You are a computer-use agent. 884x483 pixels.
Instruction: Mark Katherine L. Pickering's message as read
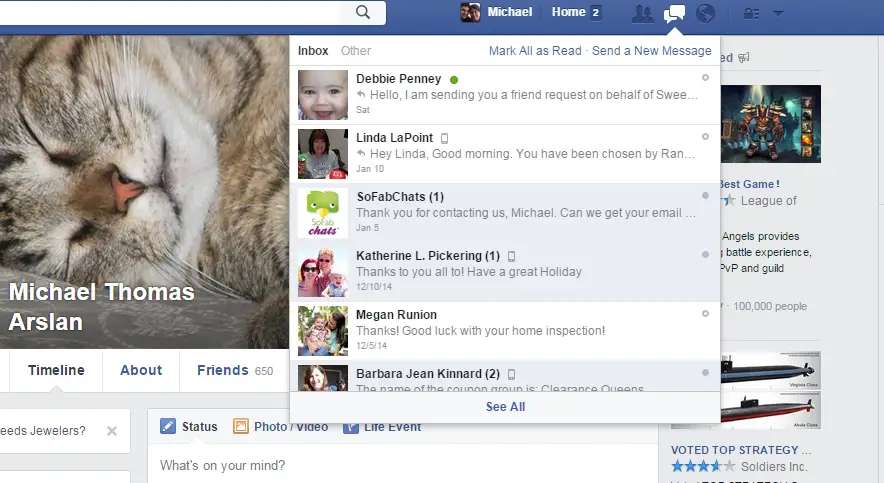pyautogui.click(x=705, y=255)
